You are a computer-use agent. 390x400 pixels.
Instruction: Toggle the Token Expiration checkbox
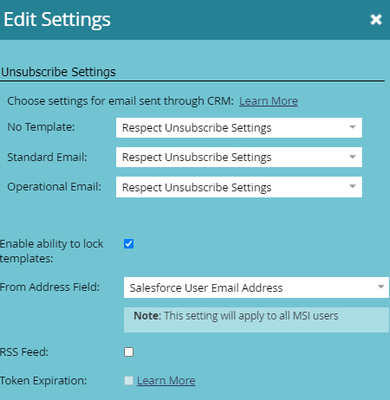(x=129, y=381)
